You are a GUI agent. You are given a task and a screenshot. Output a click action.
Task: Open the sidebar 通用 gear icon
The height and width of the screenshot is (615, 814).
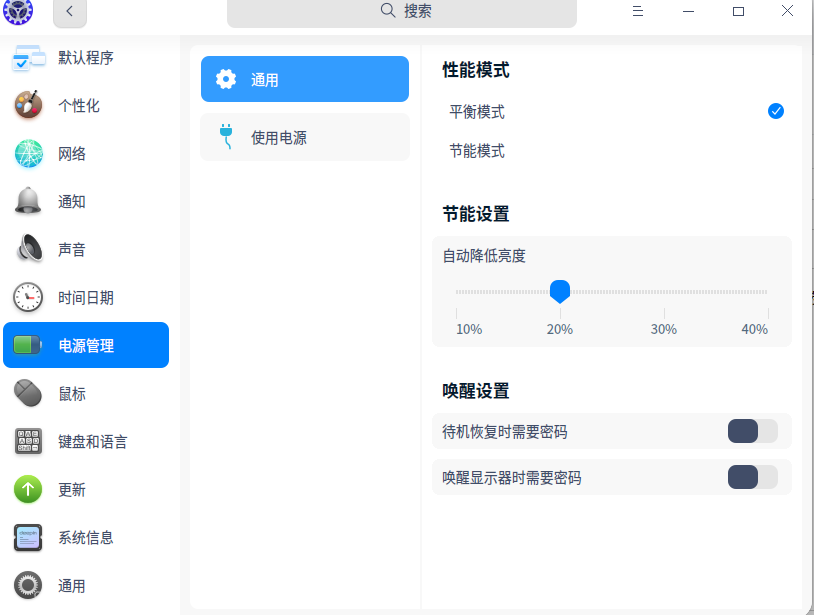coord(28,585)
